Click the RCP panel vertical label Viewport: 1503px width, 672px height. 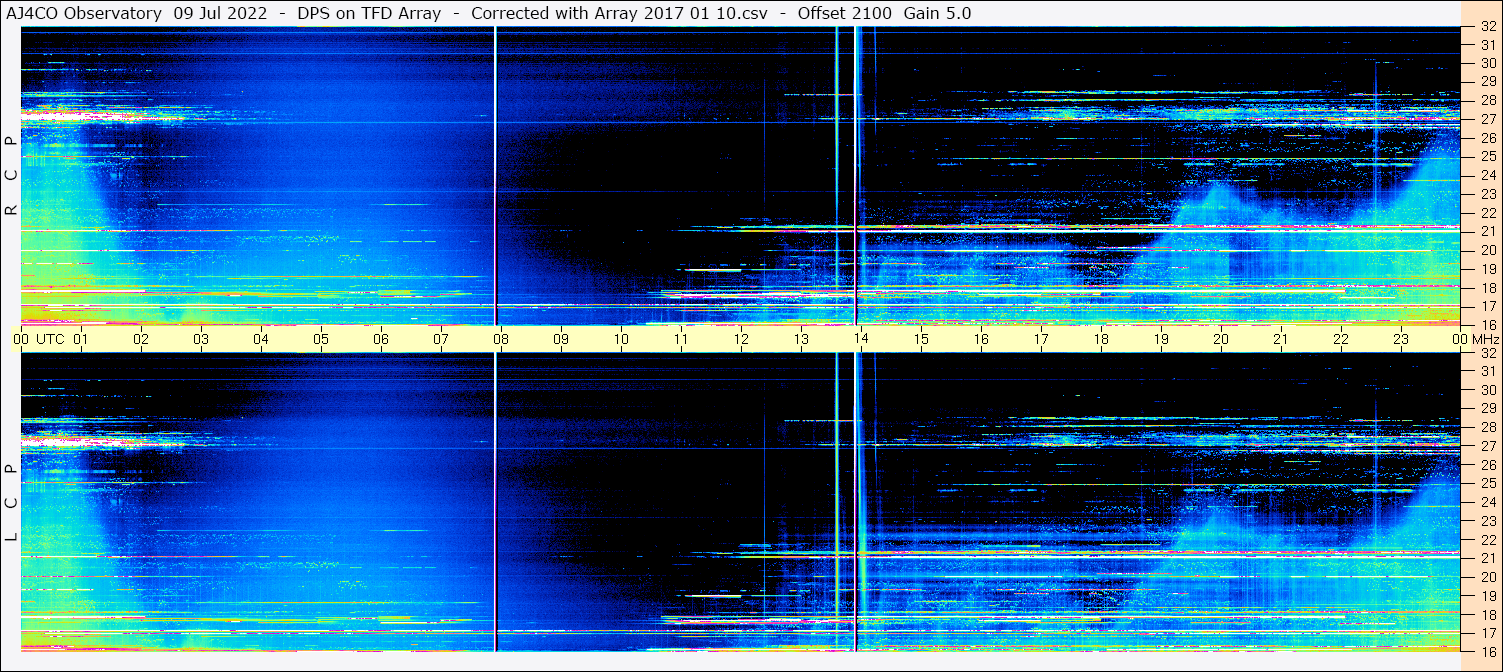(11, 175)
